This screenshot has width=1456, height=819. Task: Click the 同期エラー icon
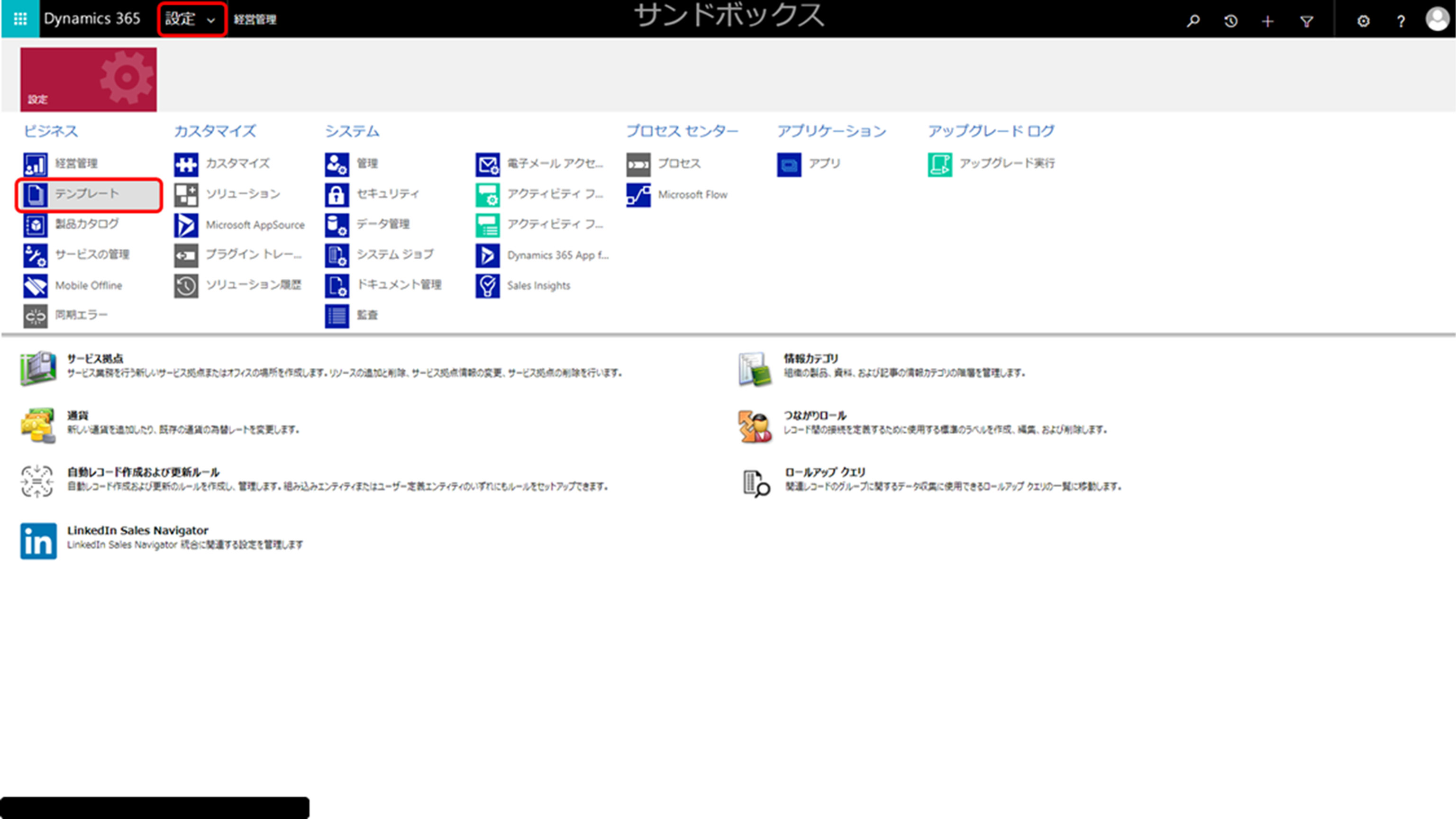click(35, 316)
